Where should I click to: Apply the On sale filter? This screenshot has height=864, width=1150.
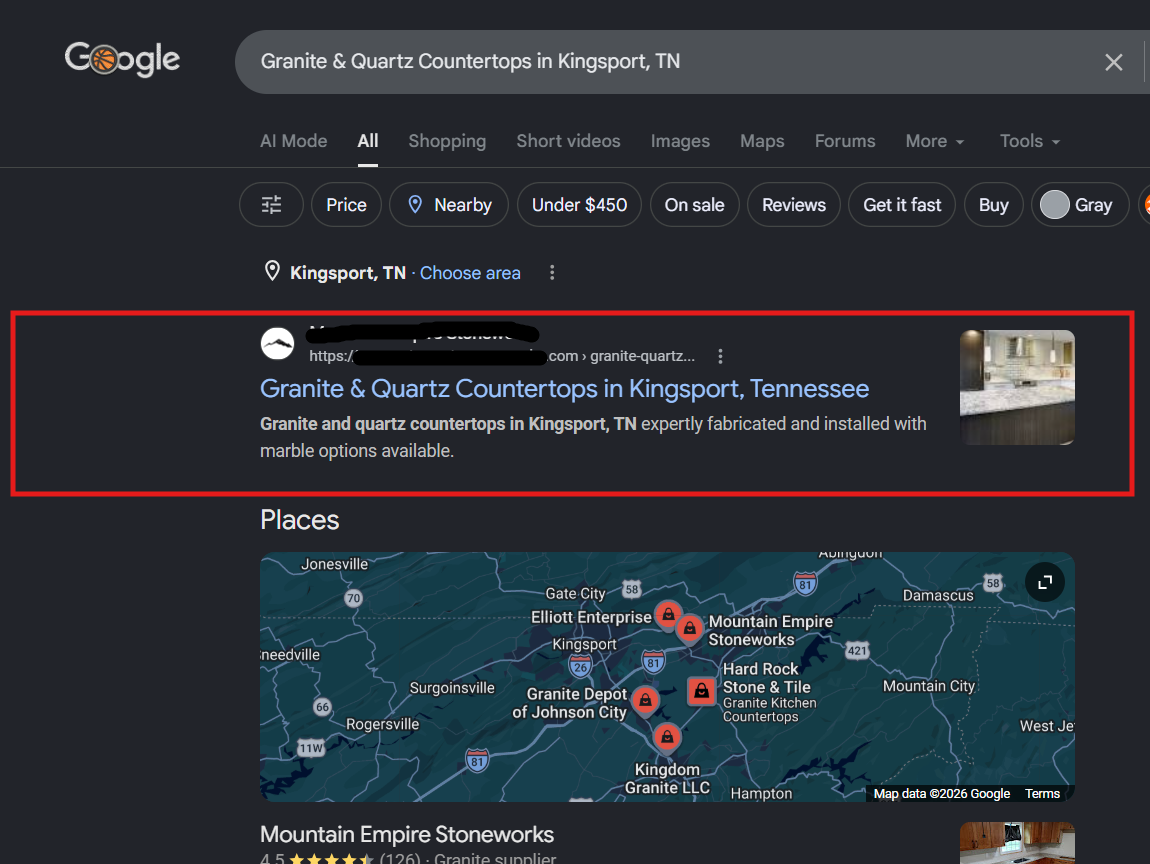pyautogui.click(x=695, y=205)
